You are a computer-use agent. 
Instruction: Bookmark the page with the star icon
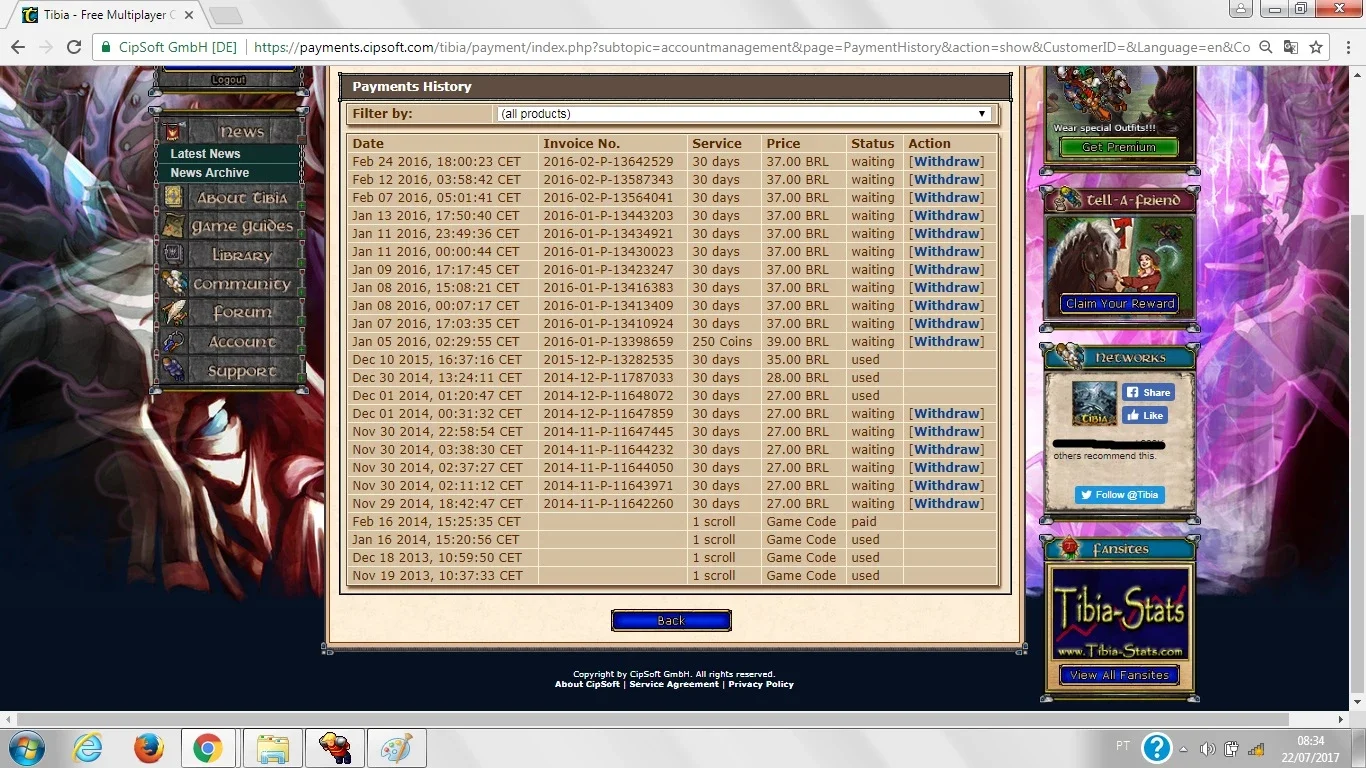point(1316,47)
